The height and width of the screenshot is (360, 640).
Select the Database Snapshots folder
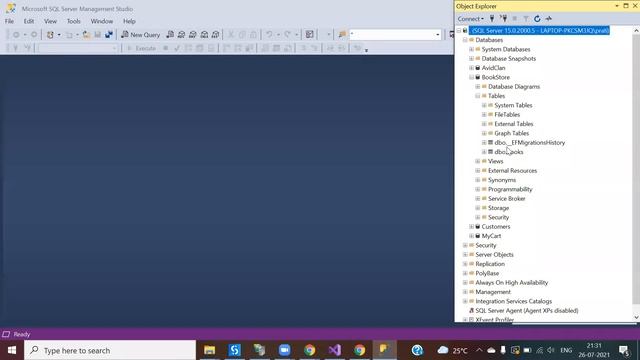pos(509,58)
